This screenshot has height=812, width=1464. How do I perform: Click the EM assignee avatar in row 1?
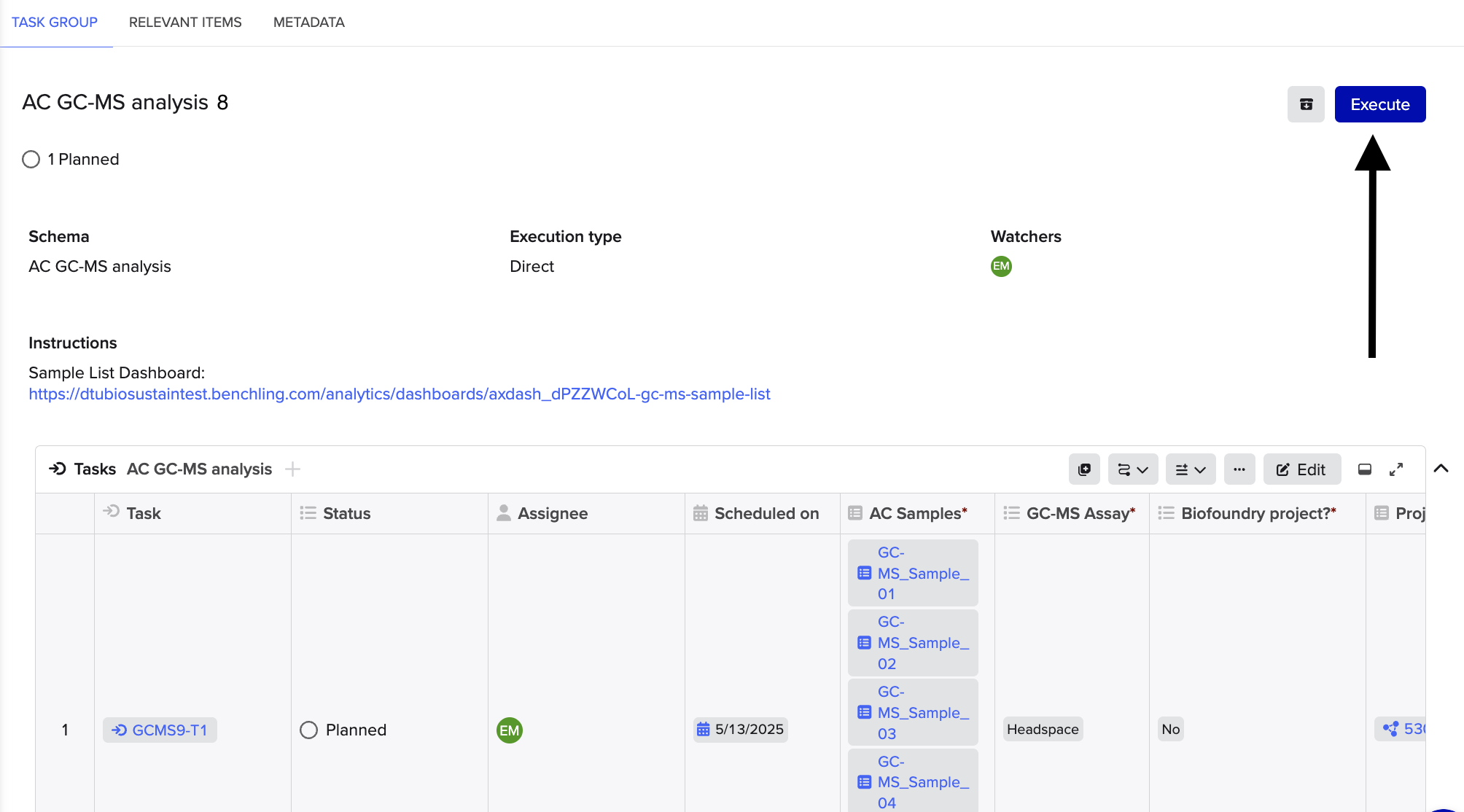point(510,730)
